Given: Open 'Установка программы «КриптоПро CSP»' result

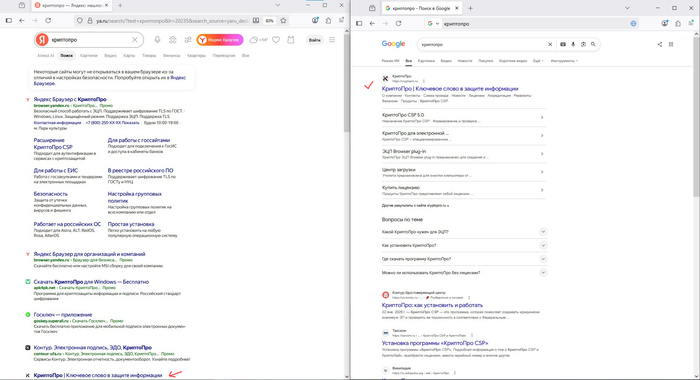Looking at the screenshot, I should pyautogui.click(x=435, y=343).
